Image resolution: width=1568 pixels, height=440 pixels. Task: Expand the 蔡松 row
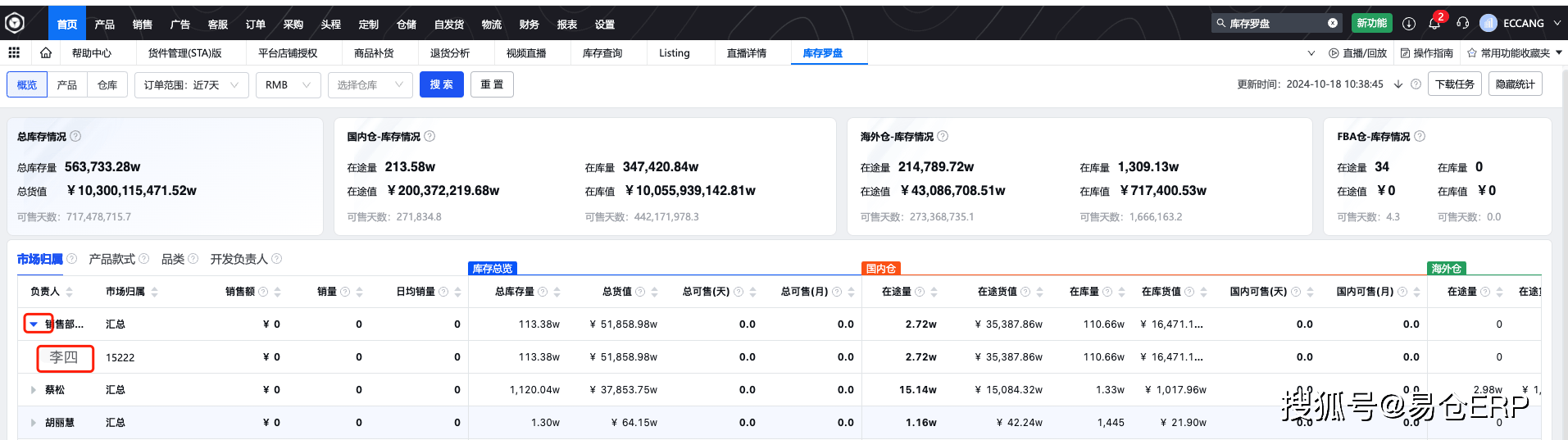point(34,390)
